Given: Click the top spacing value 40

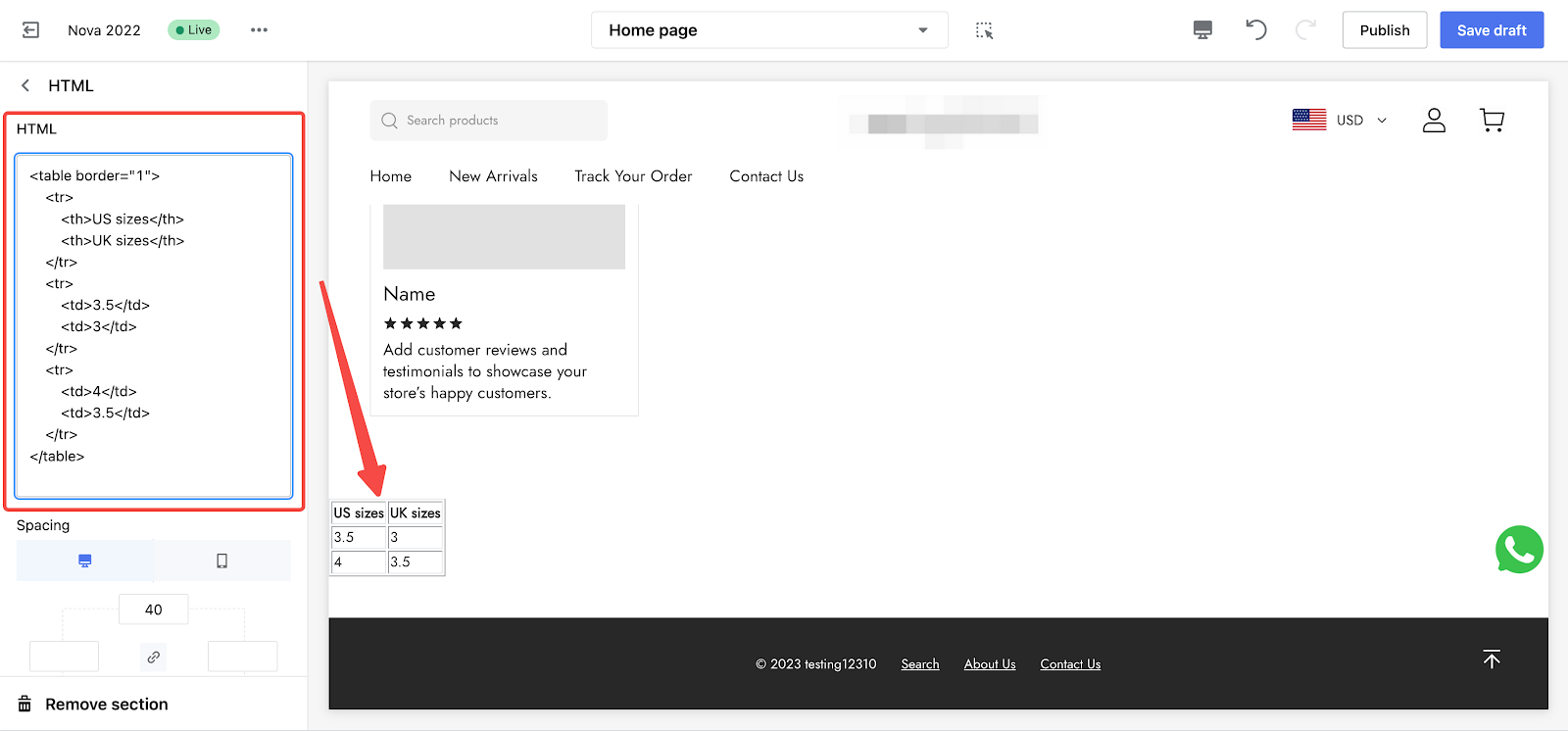Looking at the screenshot, I should click(154, 609).
